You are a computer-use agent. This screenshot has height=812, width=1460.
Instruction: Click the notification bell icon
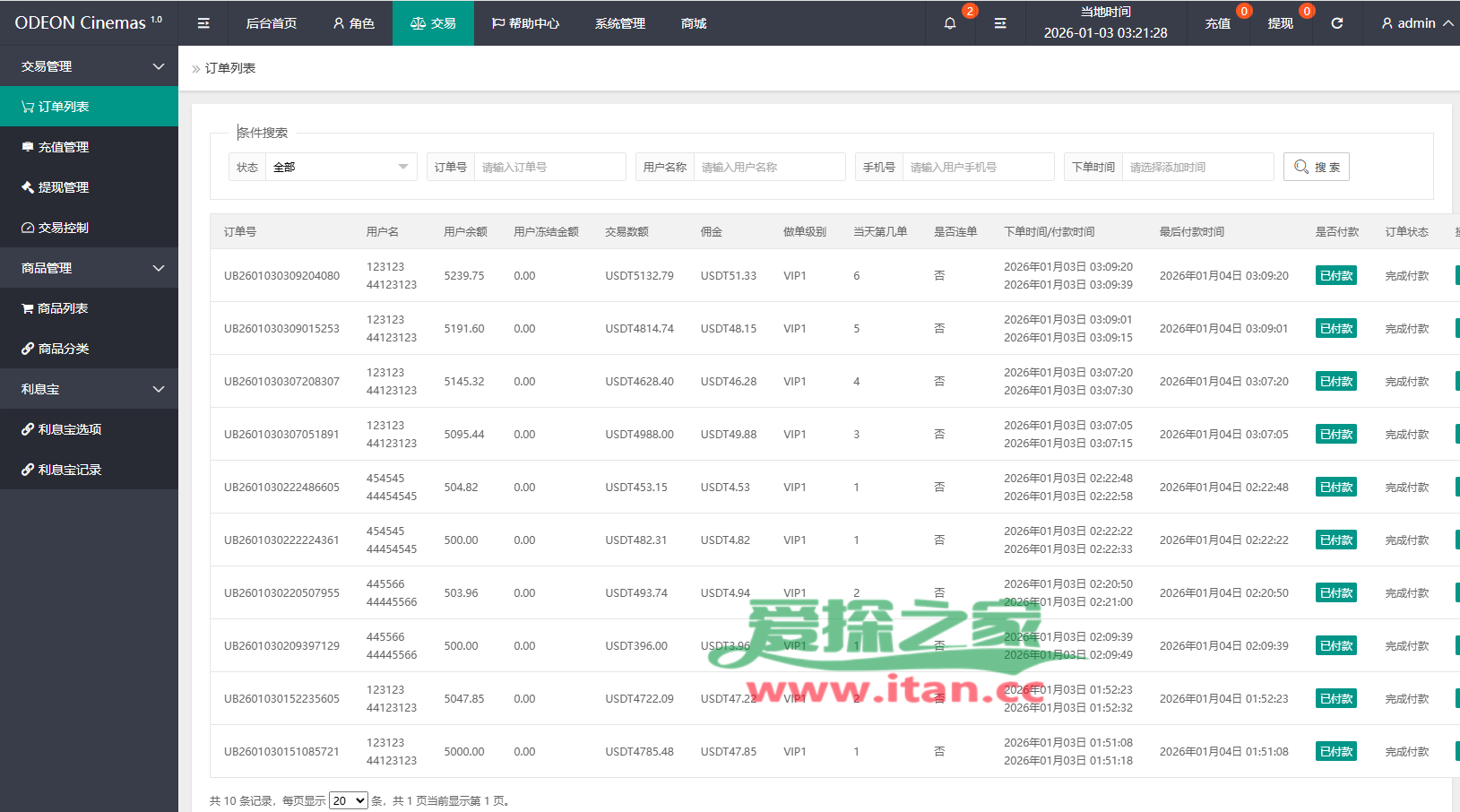tap(950, 23)
